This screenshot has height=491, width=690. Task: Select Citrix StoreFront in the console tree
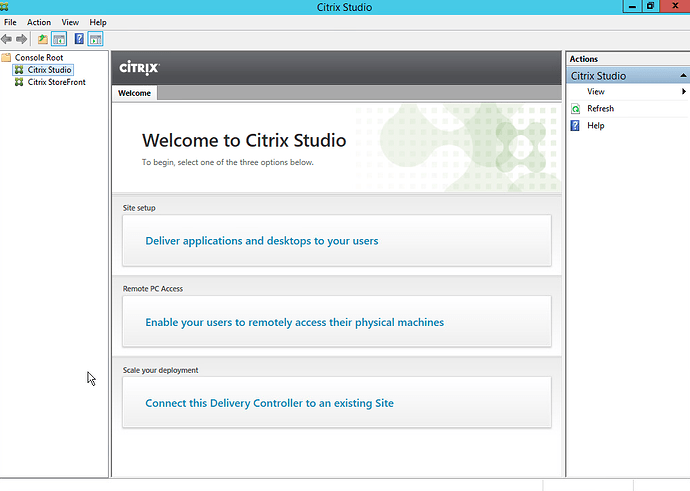coord(56,82)
